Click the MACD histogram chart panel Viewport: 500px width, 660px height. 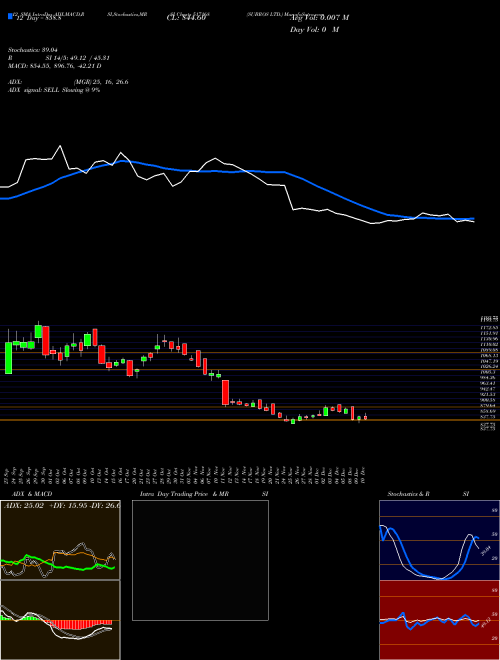point(60,620)
